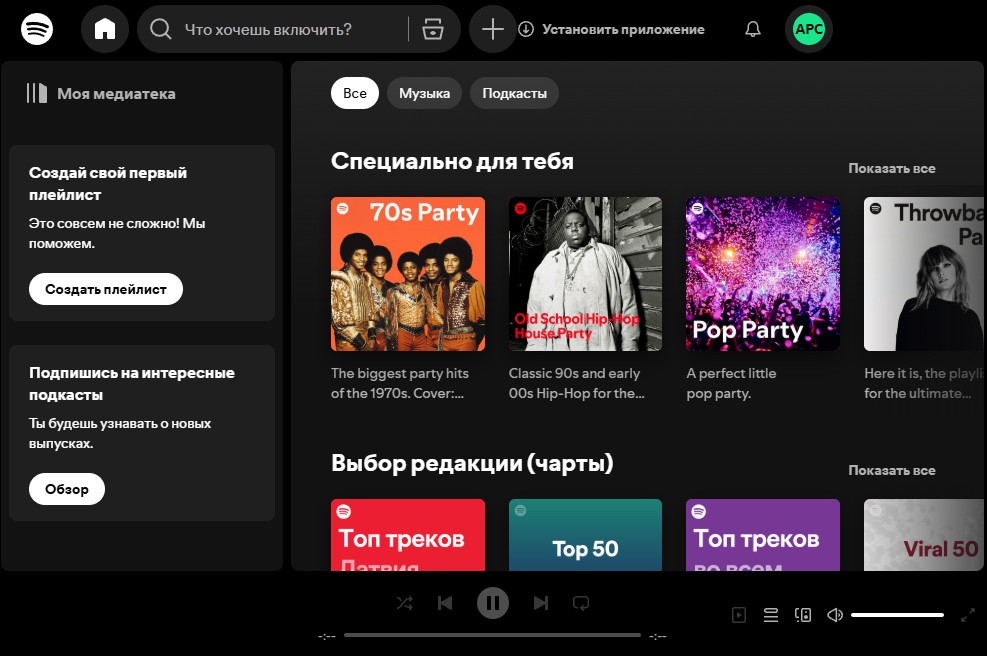
Task: Open home via the home icon
Action: pyautogui.click(x=106, y=29)
